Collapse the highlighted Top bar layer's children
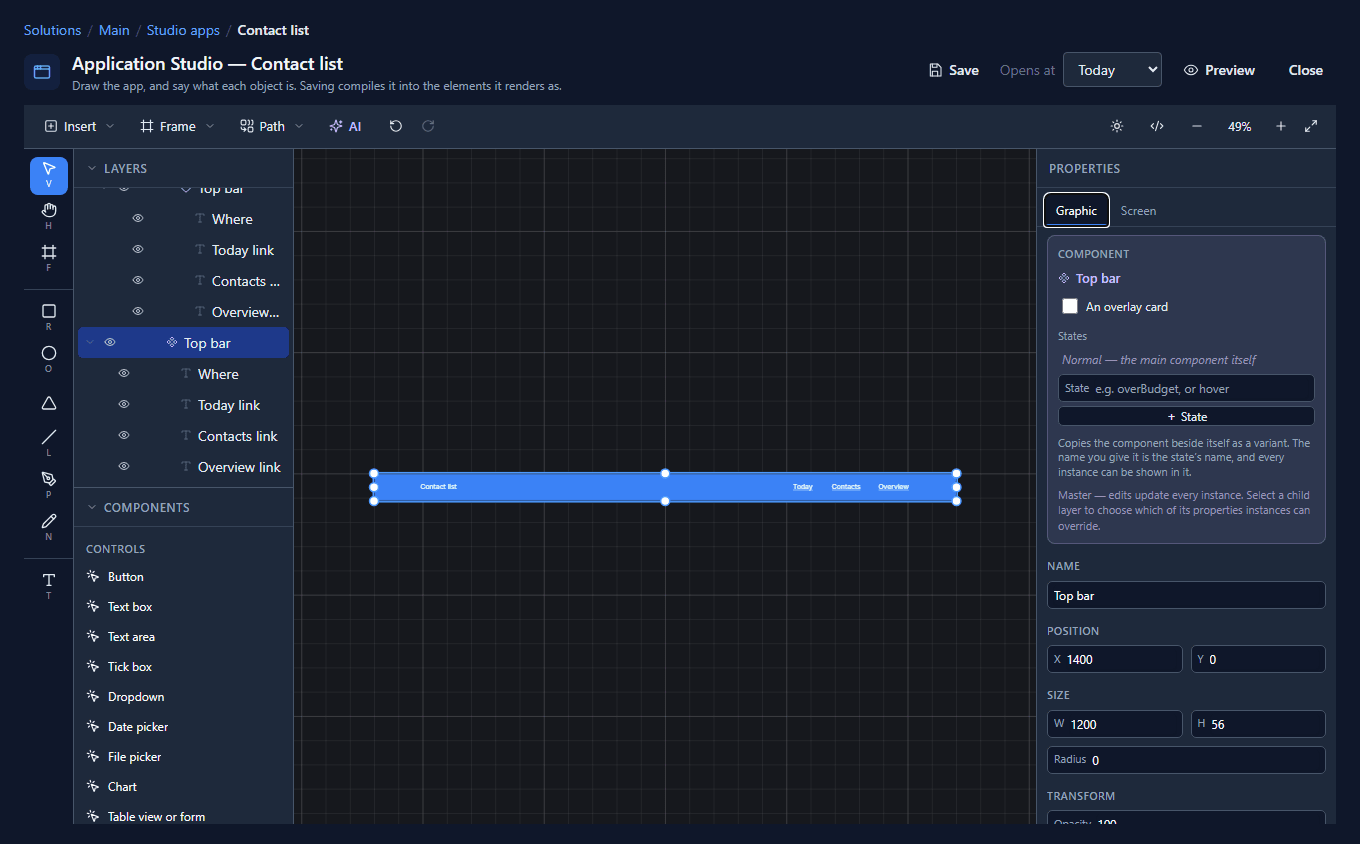 [x=92, y=343]
